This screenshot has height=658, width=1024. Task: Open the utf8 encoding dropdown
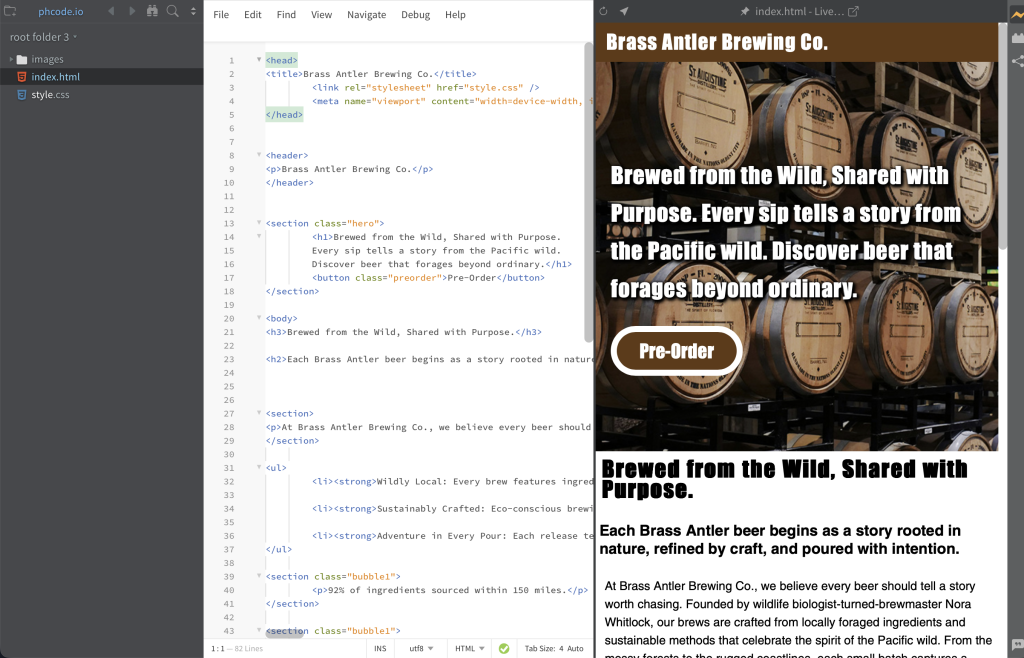[x=421, y=648]
